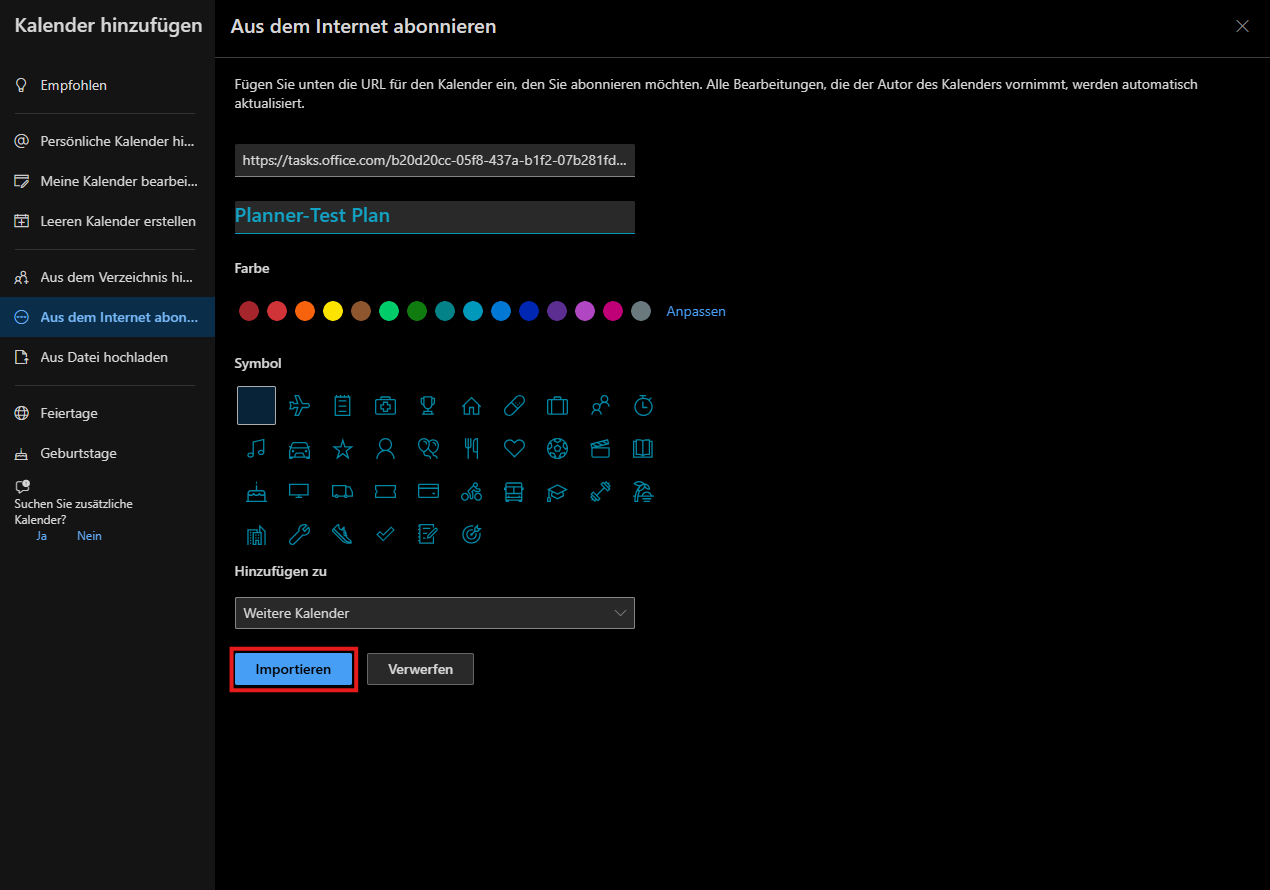Image resolution: width=1270 pixels, height=890 pixels.
Task: Pick the purple color swatch
Action: click(557, 311)
